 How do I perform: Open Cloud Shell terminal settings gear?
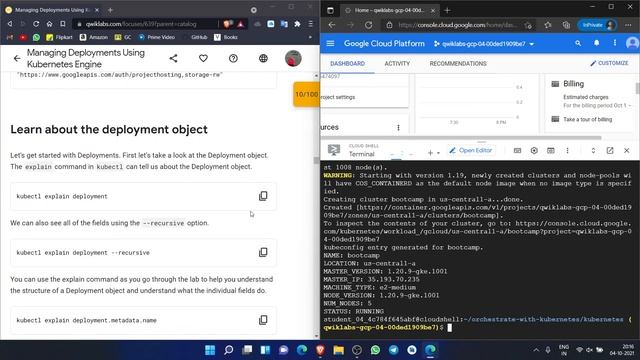534,151
